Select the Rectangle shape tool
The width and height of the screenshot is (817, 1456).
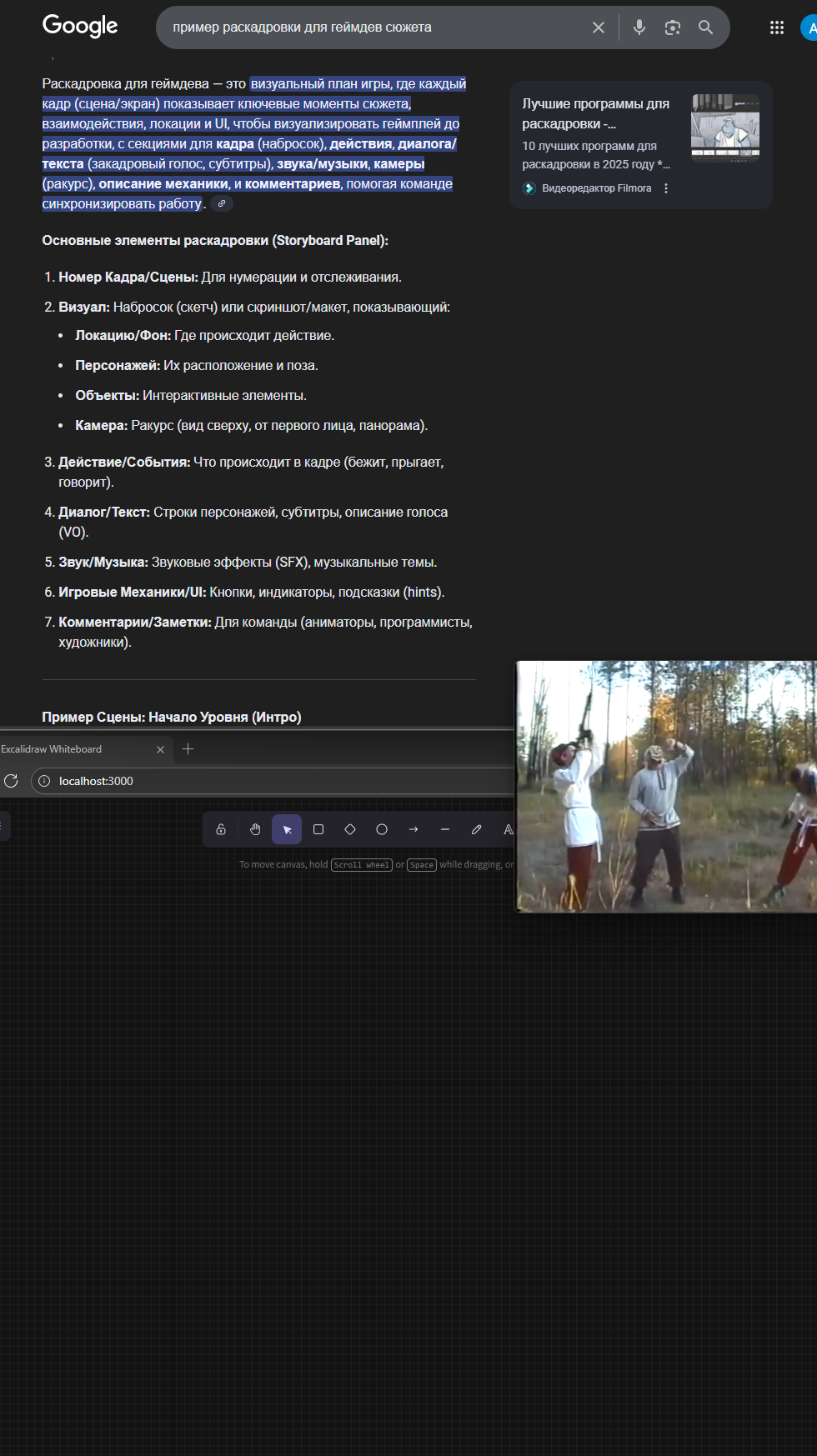318,829
